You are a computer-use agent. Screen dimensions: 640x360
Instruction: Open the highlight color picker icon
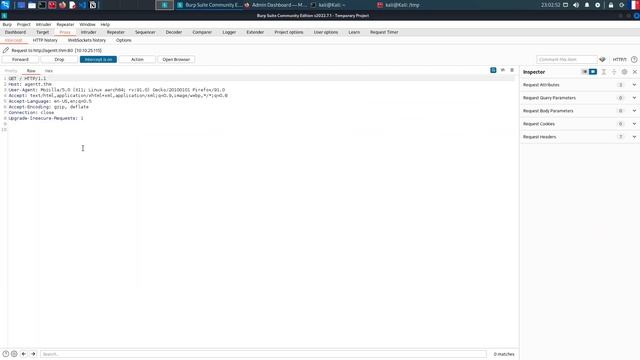tap(602, 60)
